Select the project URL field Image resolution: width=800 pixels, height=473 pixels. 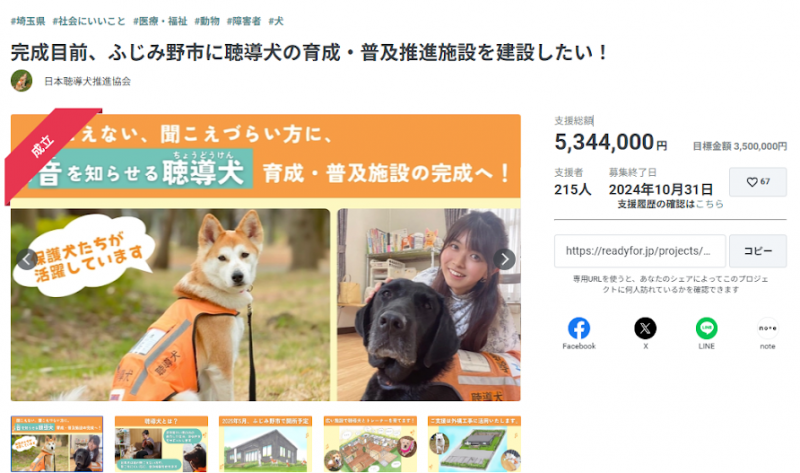click(640, 251)
